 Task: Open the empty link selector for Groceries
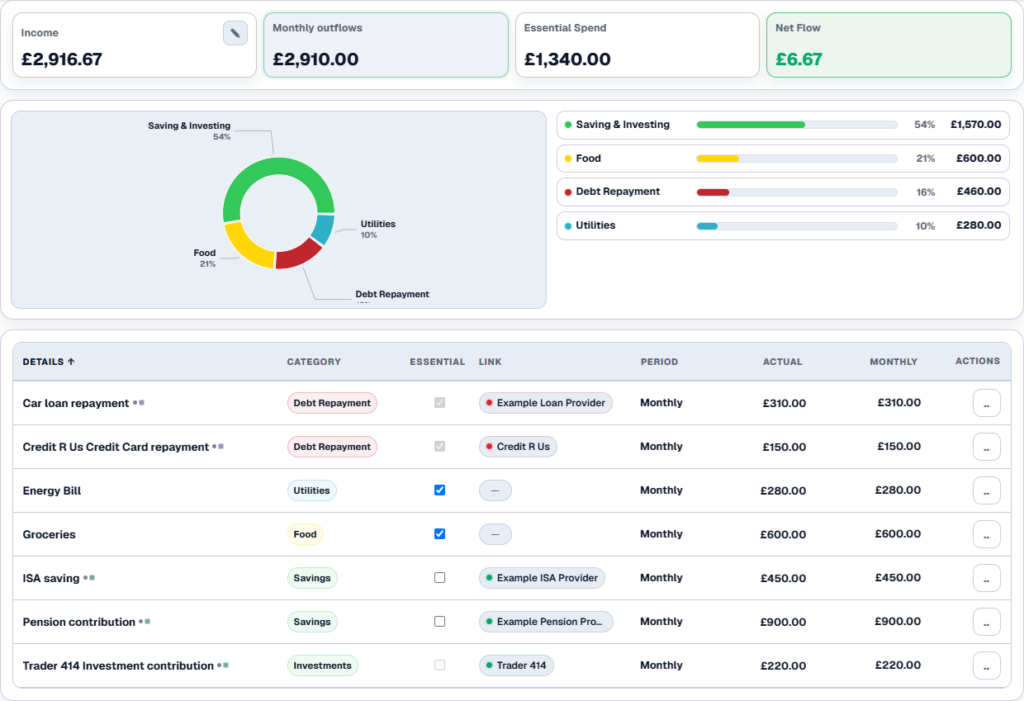click(495, 534)
